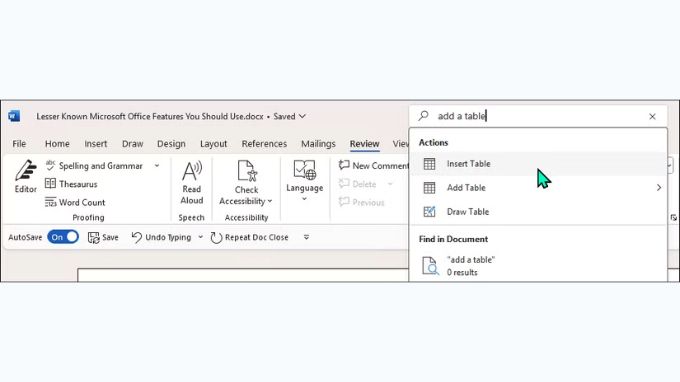This screenshot has width=680, height=382.
Task: Expand the Check Accessibility dropdown arrow
Action: pyautogui.click(x=270, y=201)
